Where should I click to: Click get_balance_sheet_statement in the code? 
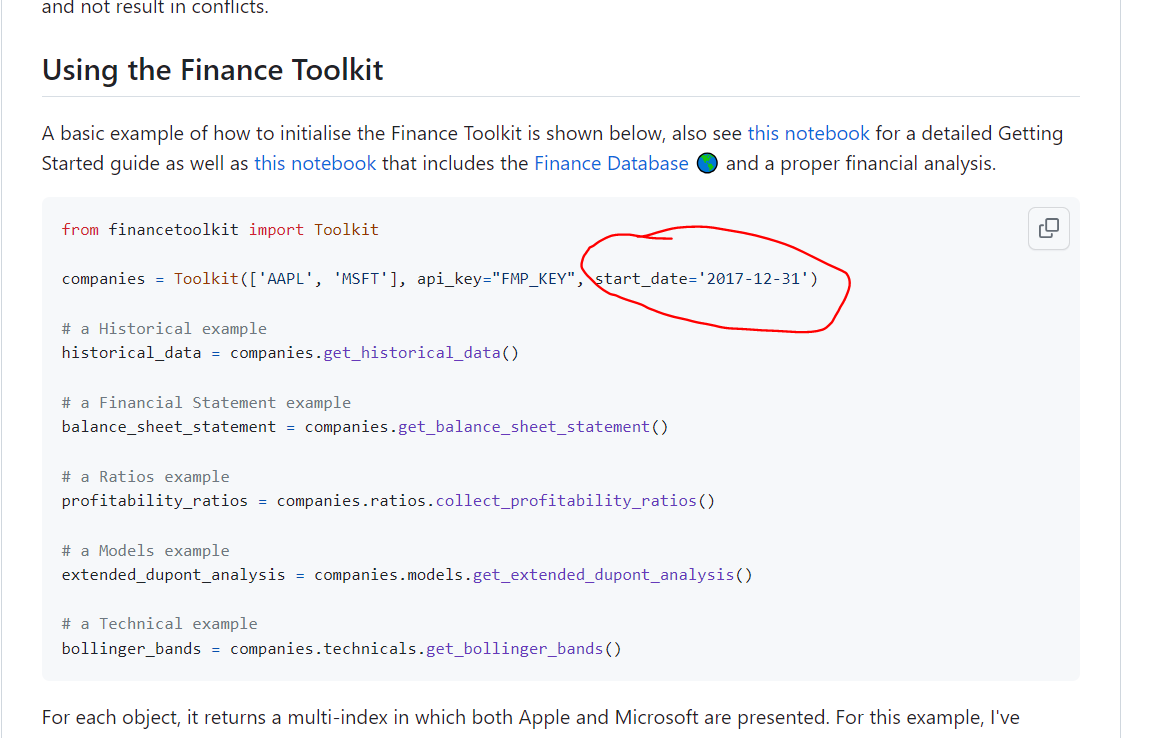coord(523,426)
